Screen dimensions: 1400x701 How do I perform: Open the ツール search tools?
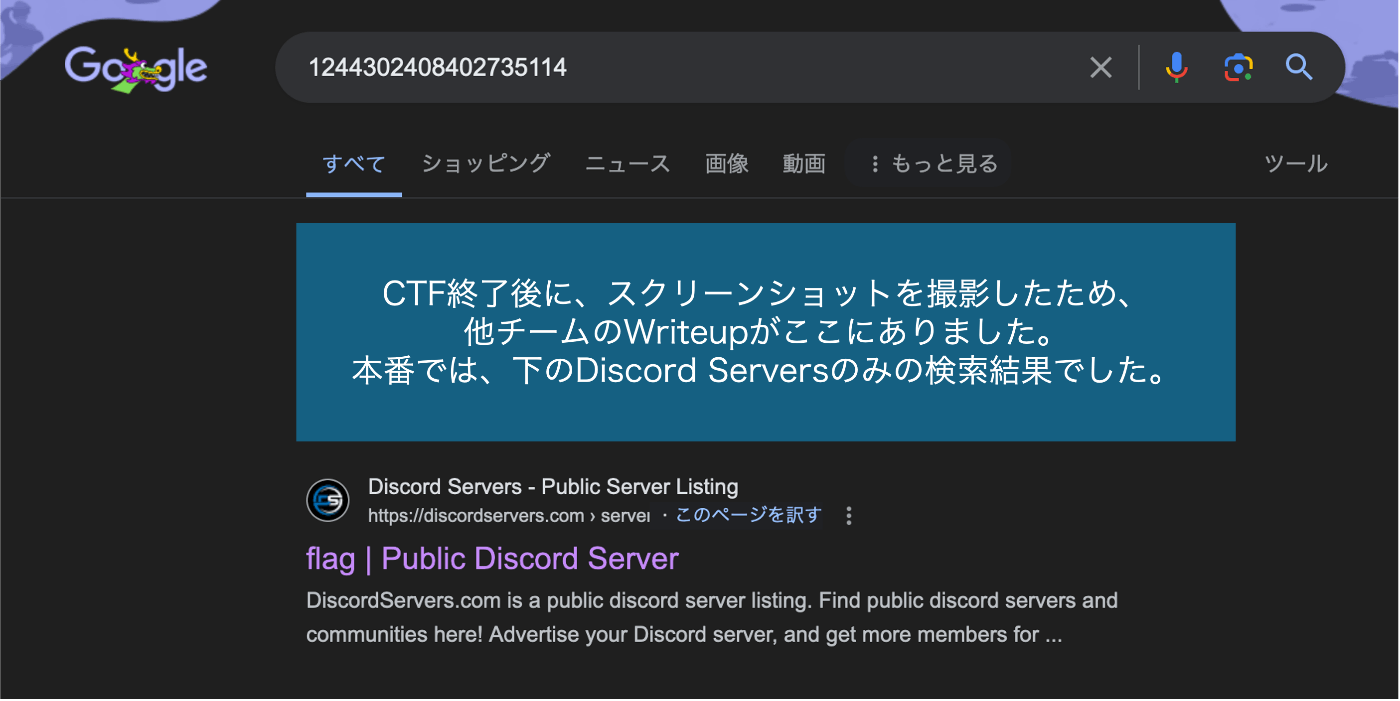coord(1296,164)
